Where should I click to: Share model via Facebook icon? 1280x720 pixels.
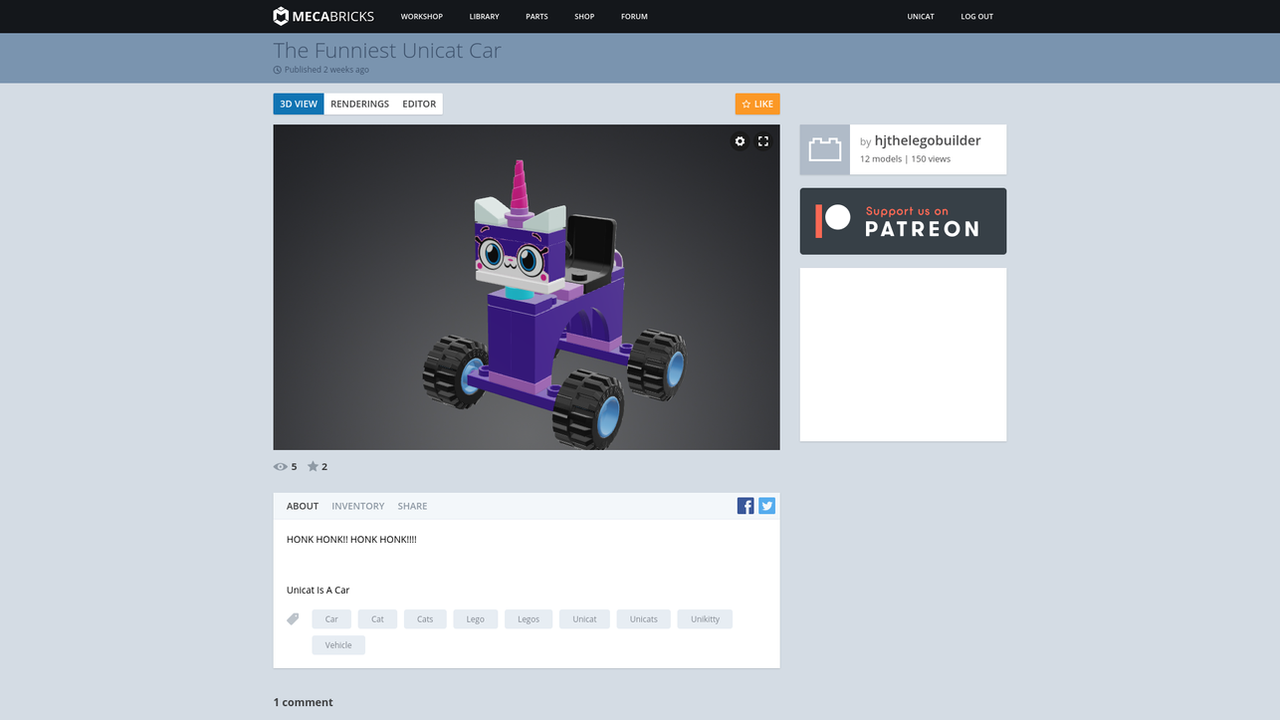click(746, 506)
